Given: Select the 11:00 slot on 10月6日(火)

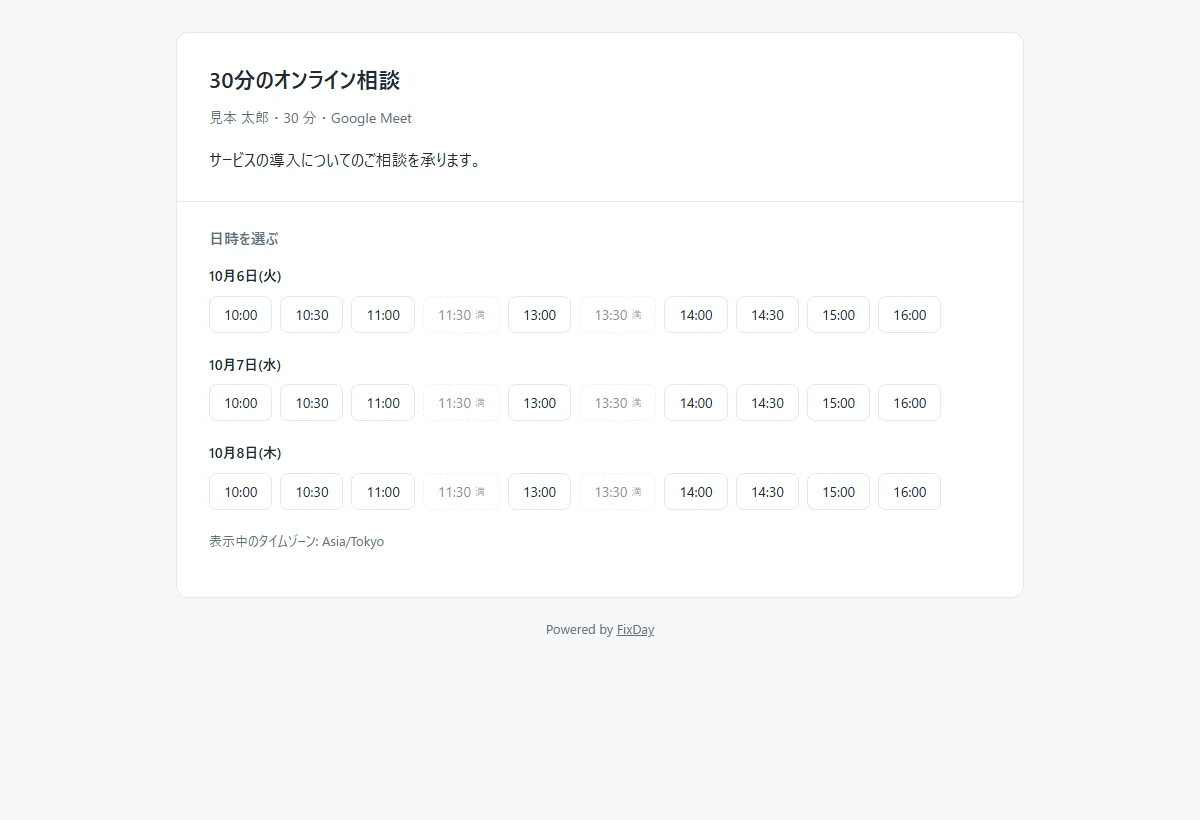Looking at the screenshot, I should point(383,315).
